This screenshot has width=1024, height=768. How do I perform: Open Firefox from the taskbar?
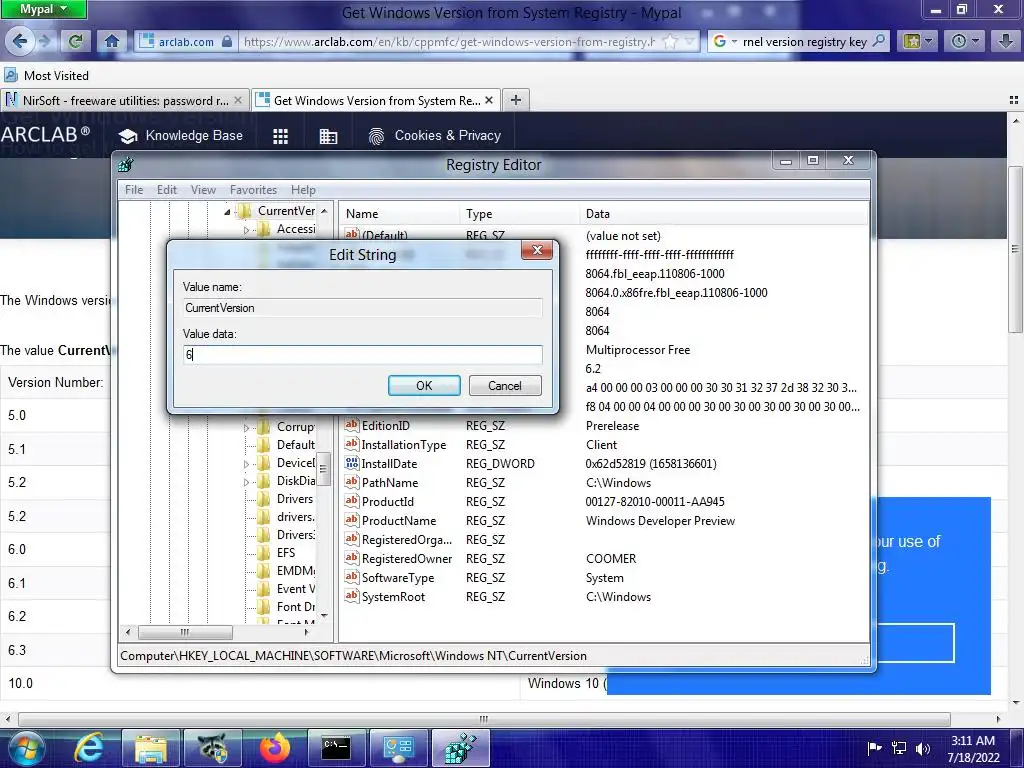[274, 747]
